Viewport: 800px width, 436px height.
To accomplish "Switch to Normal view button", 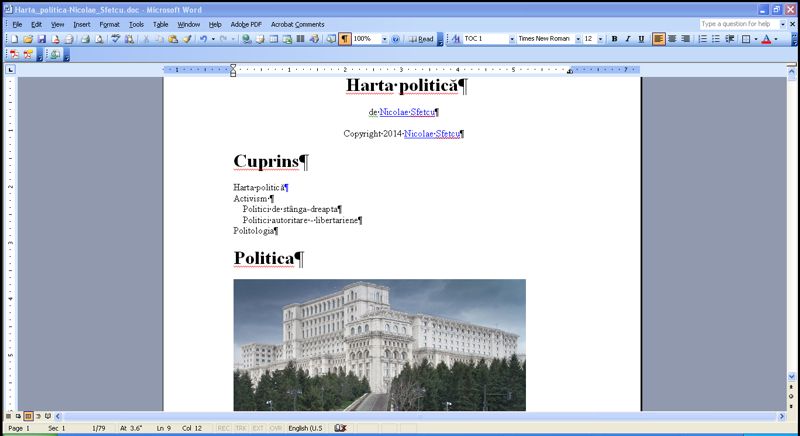I will (x=8, y=417).
